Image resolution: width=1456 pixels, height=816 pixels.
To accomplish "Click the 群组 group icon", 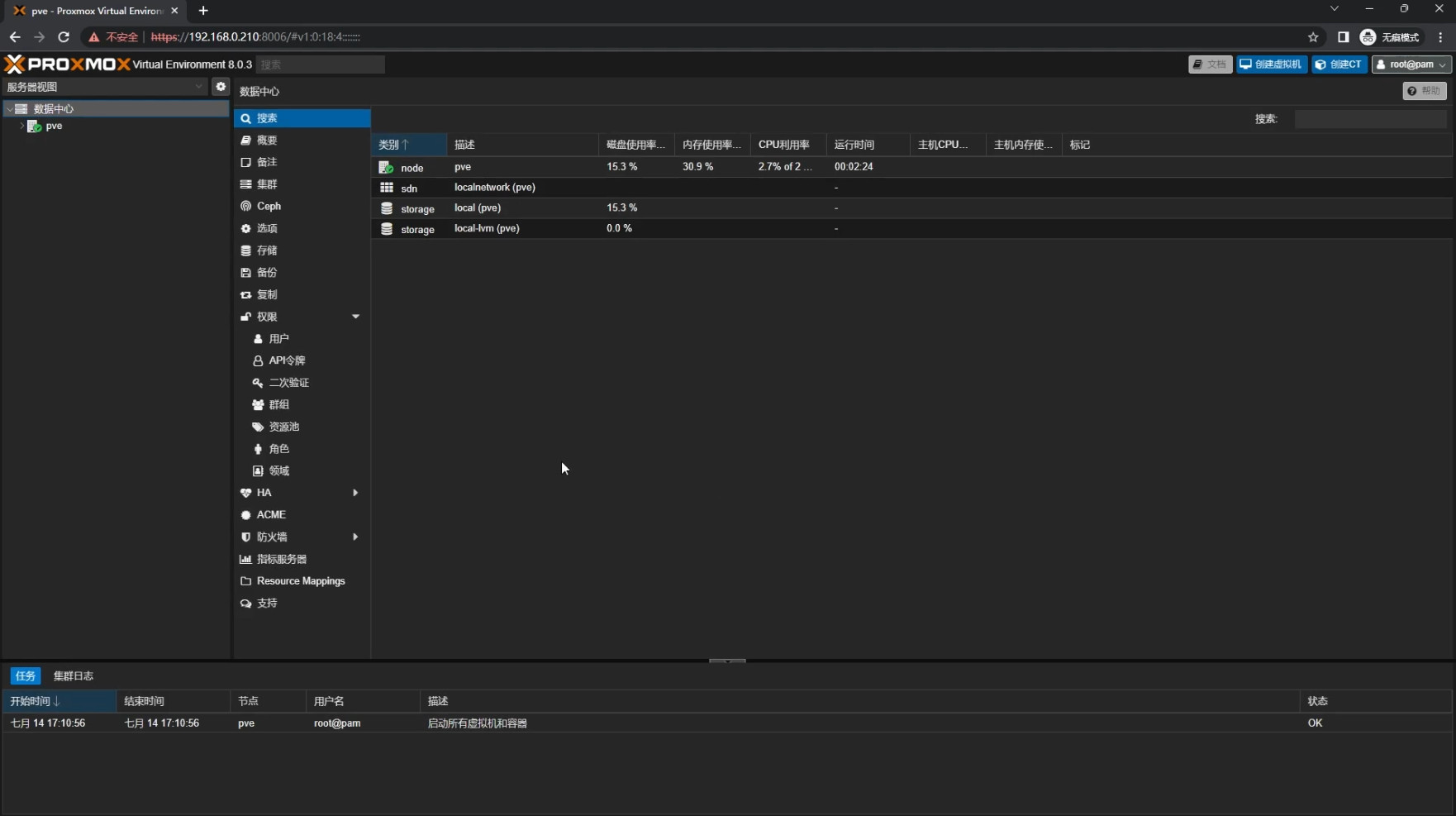I will [x=258, y=404].
